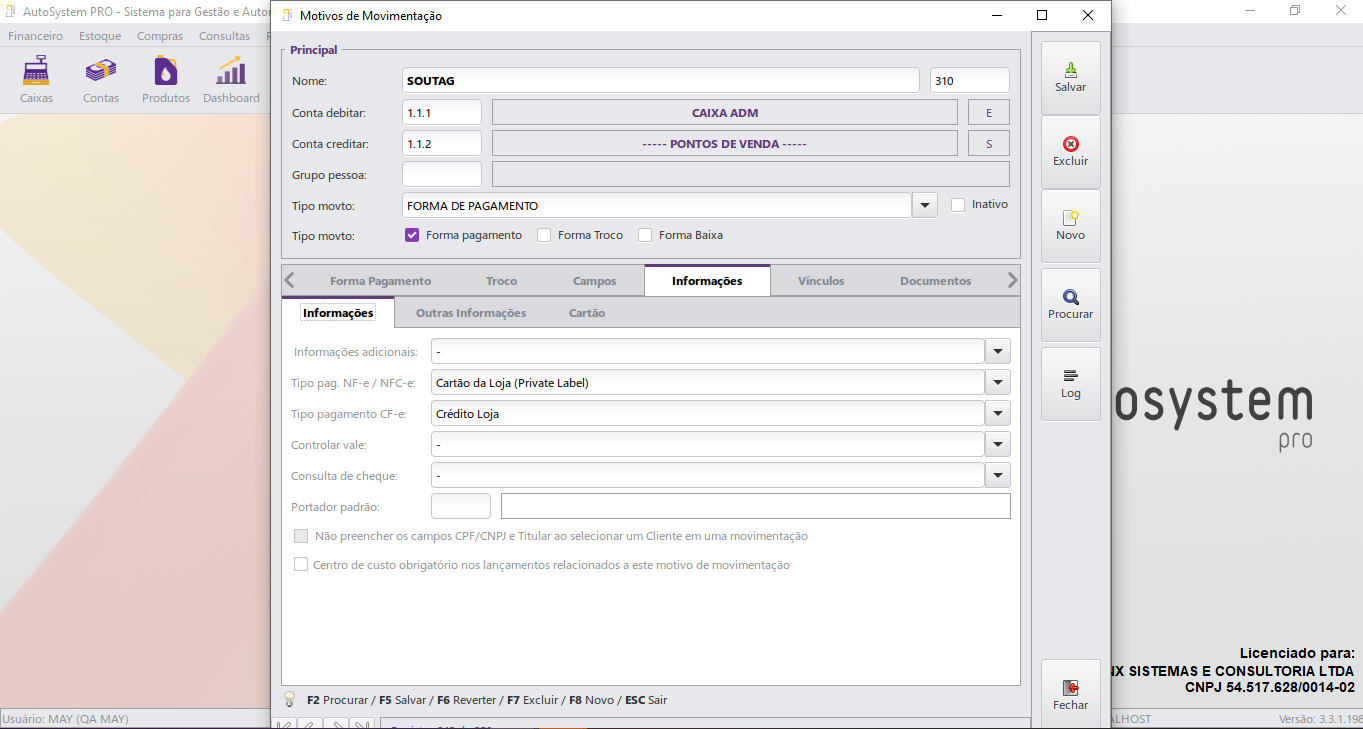Click the Salvar button
Screen dimensions: 1363x729
coord(1070,78)
